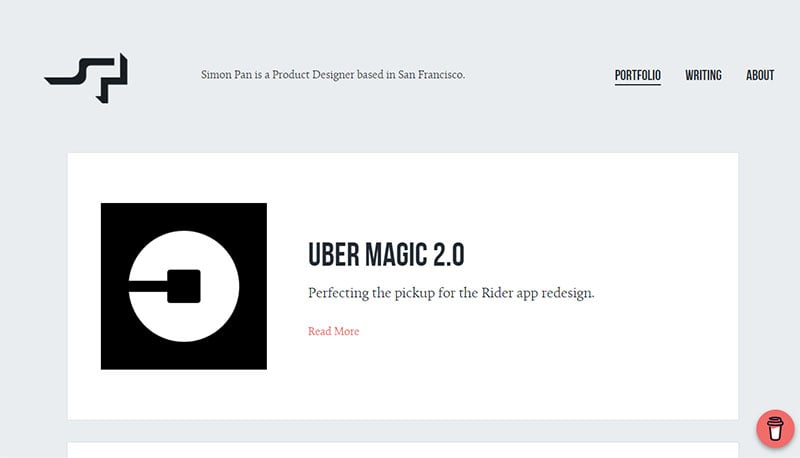
Task: Click the Simon Pan SP logo
Action: tap(86, 78)
